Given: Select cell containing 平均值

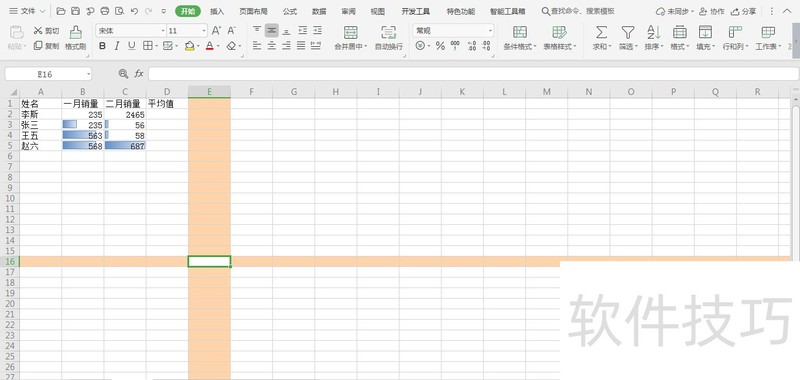Looking at the screenshot, I should click(167, 104).
